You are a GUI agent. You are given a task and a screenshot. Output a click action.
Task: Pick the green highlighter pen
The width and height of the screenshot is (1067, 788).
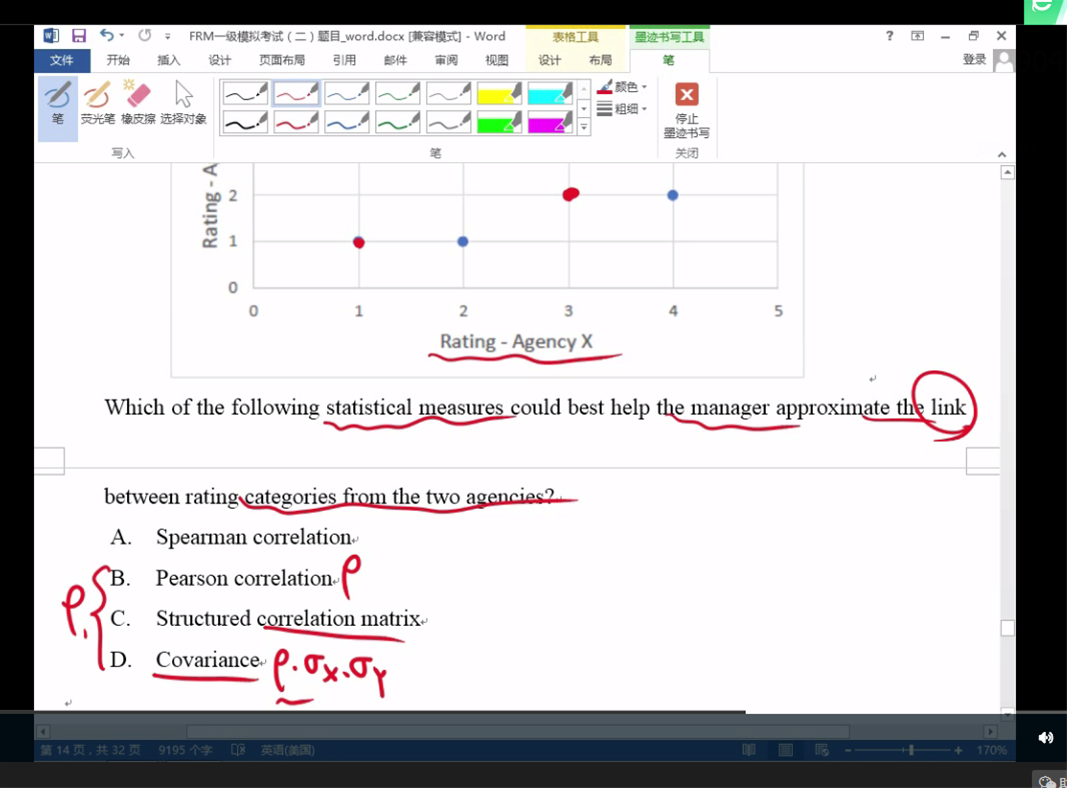[499, 122]
